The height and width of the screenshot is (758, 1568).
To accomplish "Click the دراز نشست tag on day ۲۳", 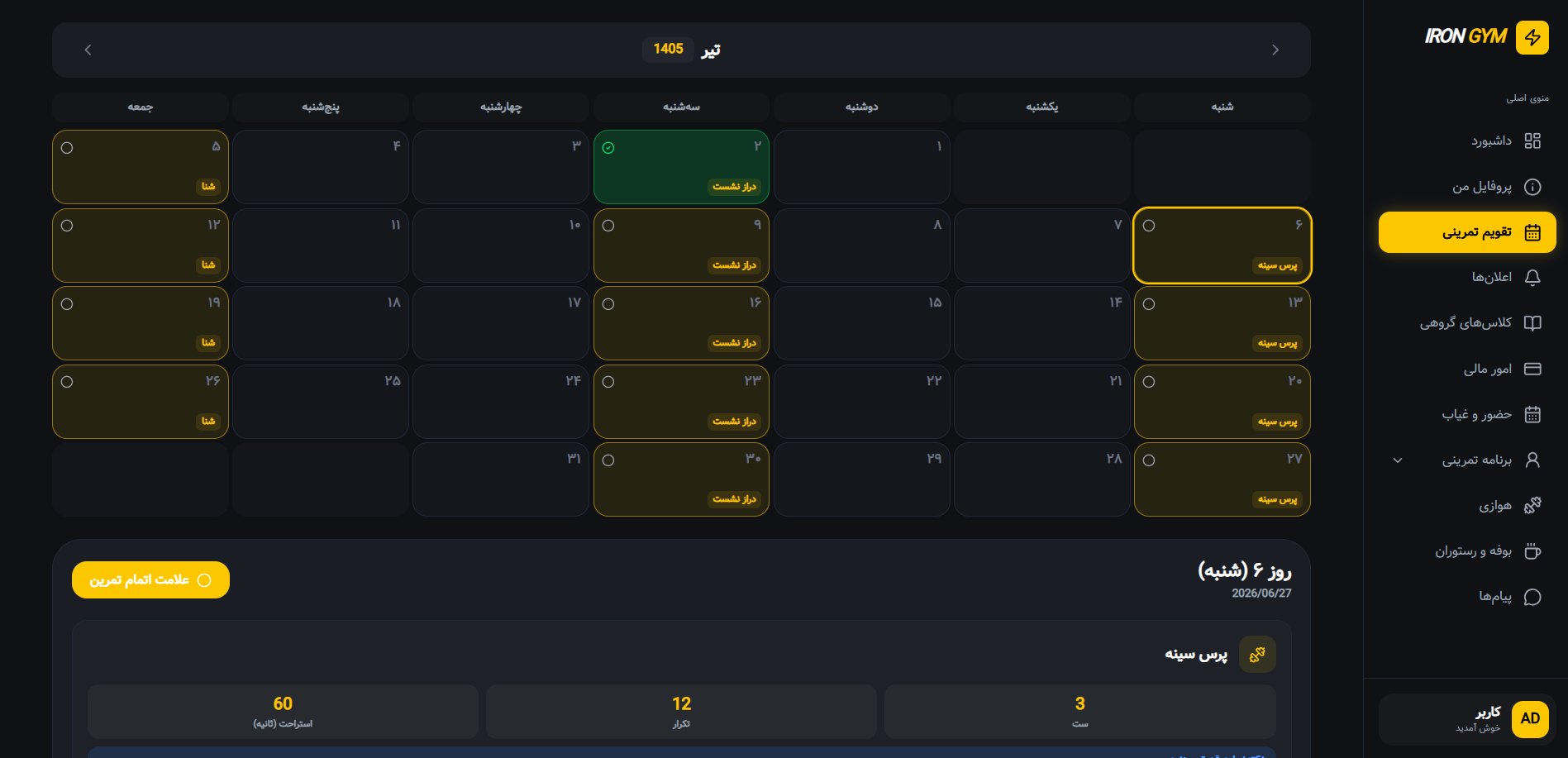I will 735,422.
